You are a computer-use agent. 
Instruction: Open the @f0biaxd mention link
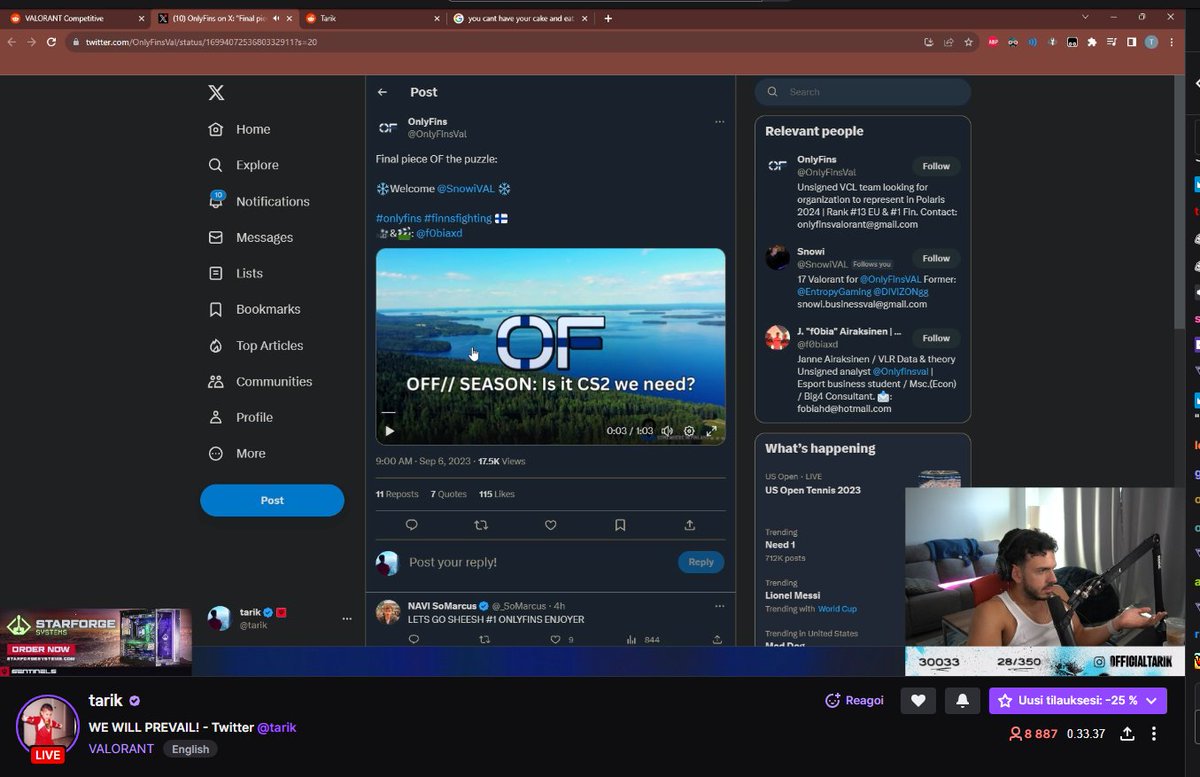pyautogui.click(x=439, y=233)
